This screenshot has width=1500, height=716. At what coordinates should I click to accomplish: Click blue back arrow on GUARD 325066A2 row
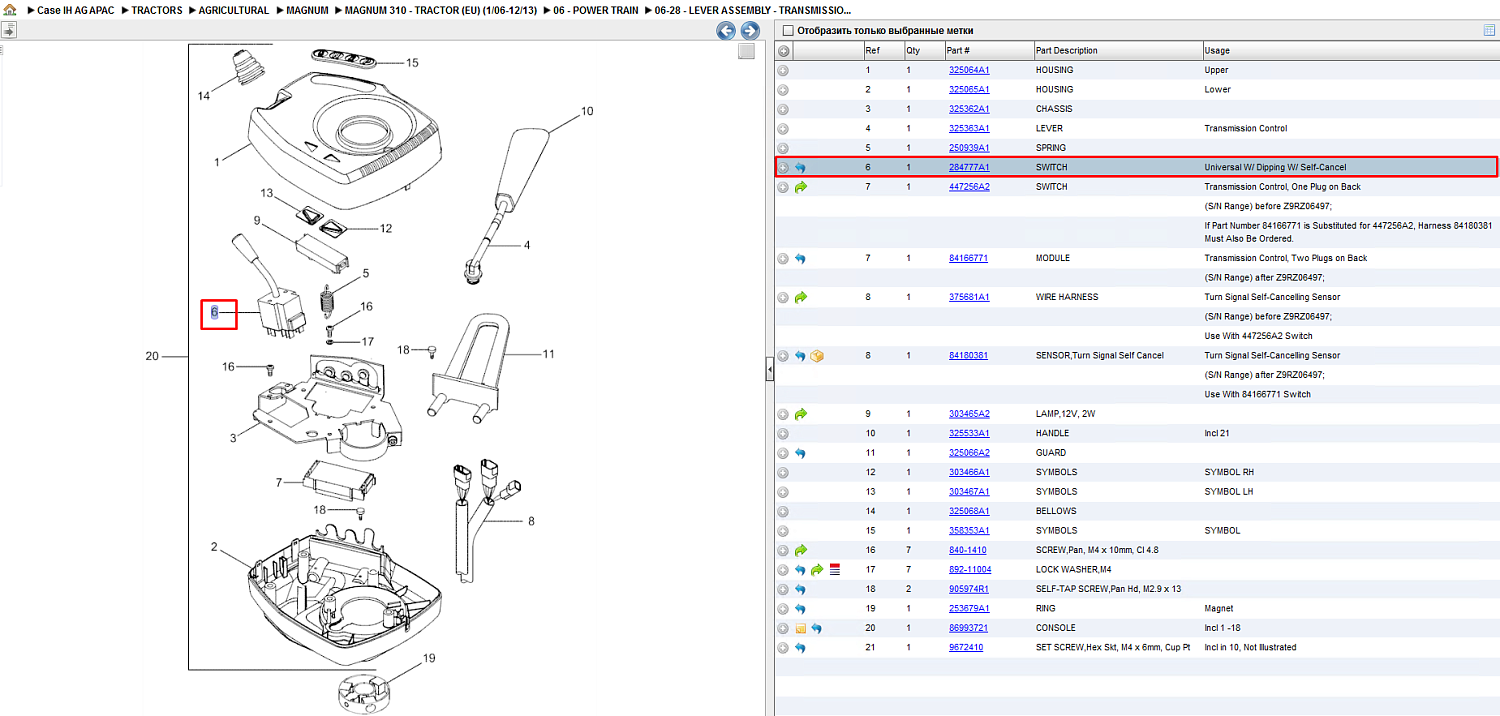coord(800,453)
